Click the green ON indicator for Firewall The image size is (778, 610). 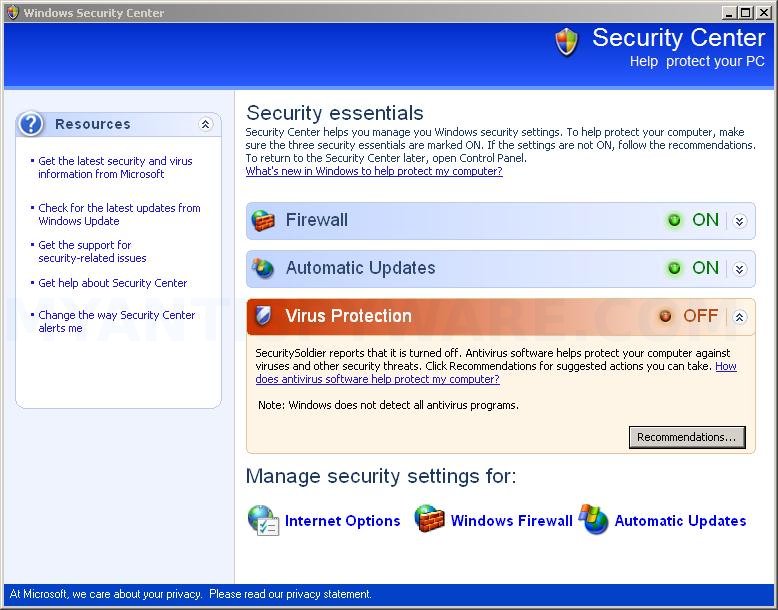(x=674, y=220)
